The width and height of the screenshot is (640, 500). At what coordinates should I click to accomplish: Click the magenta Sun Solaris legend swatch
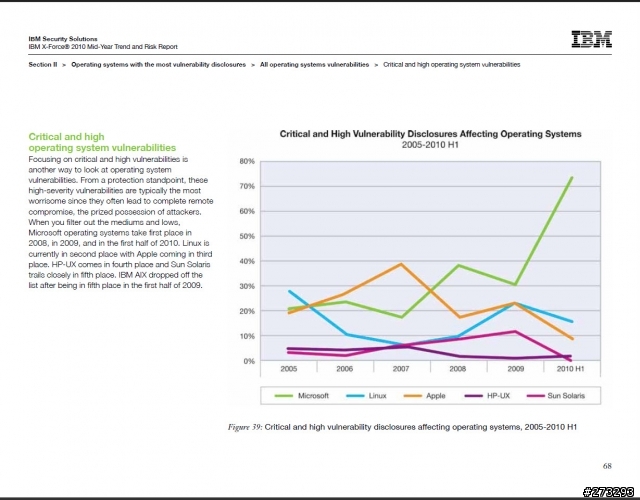[x=536, y=396]
